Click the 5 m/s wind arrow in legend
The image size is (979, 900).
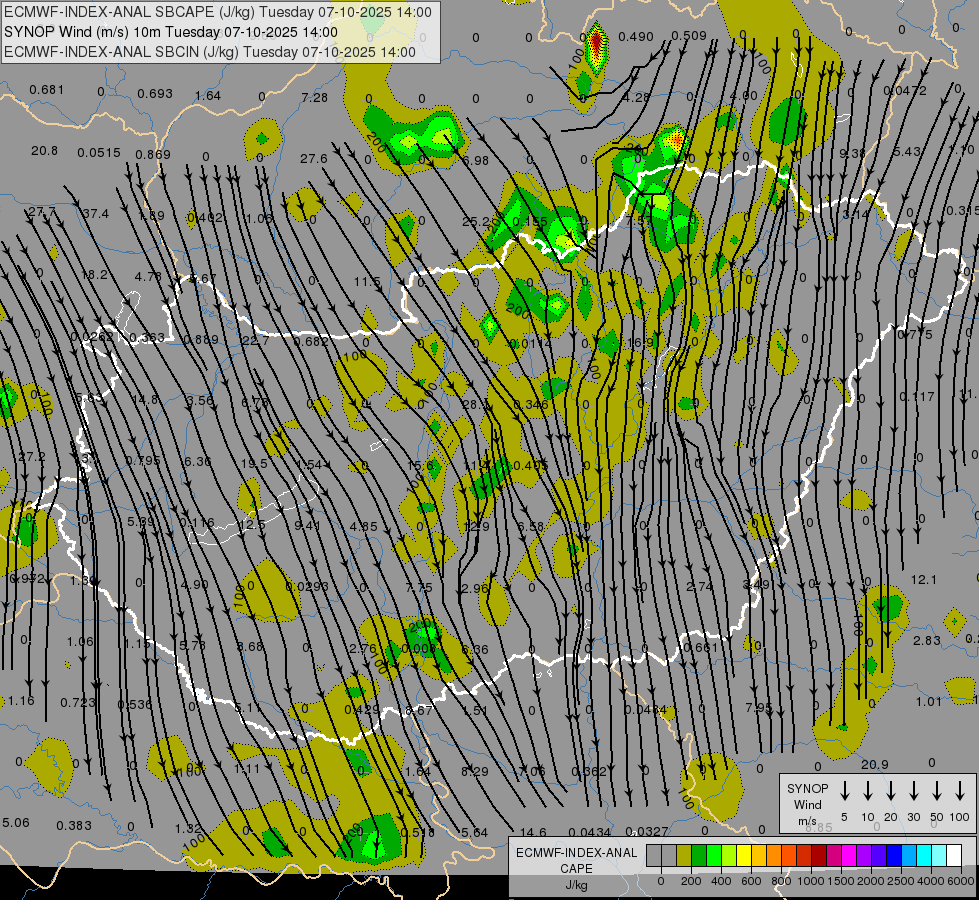coord(844,791)
